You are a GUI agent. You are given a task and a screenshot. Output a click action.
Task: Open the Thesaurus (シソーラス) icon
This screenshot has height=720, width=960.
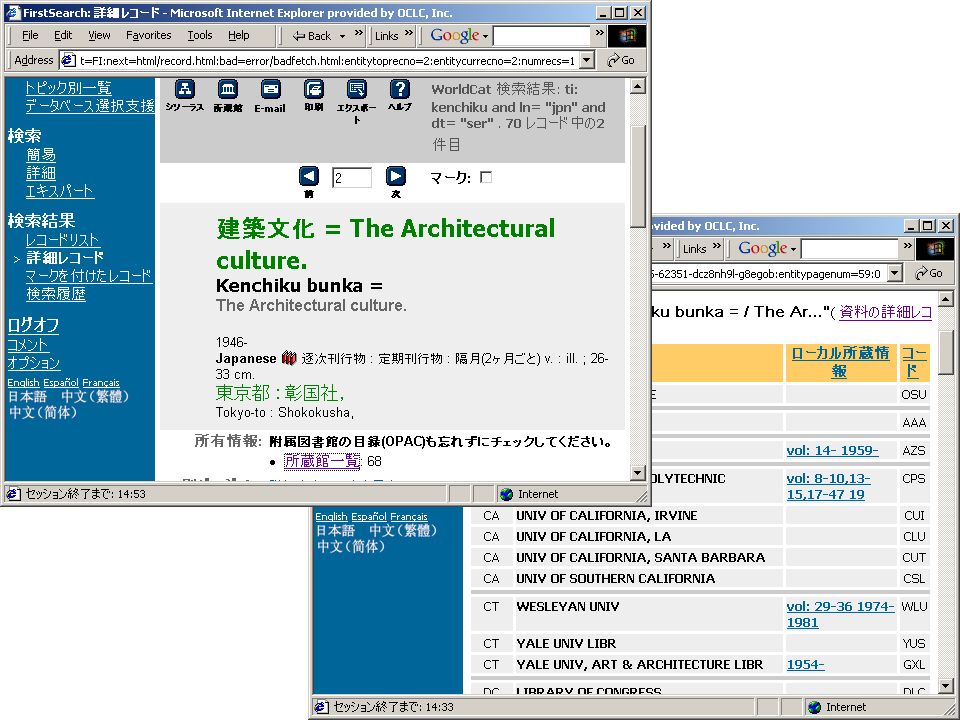(185, 89)
